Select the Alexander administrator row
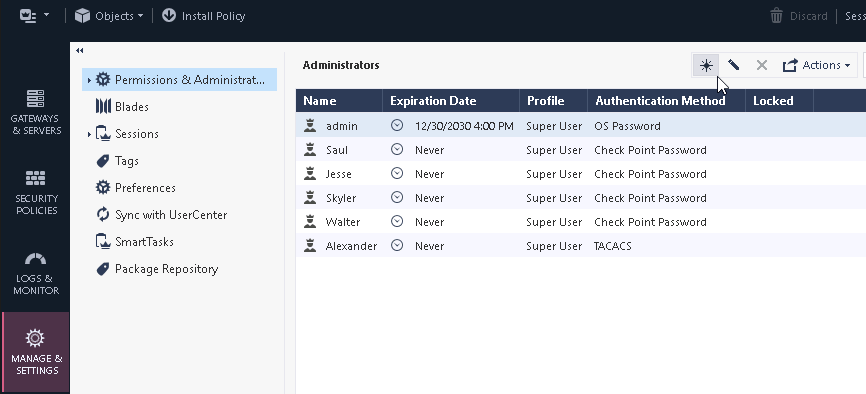This screenshot has width=866, height=394. pos(580,246)
